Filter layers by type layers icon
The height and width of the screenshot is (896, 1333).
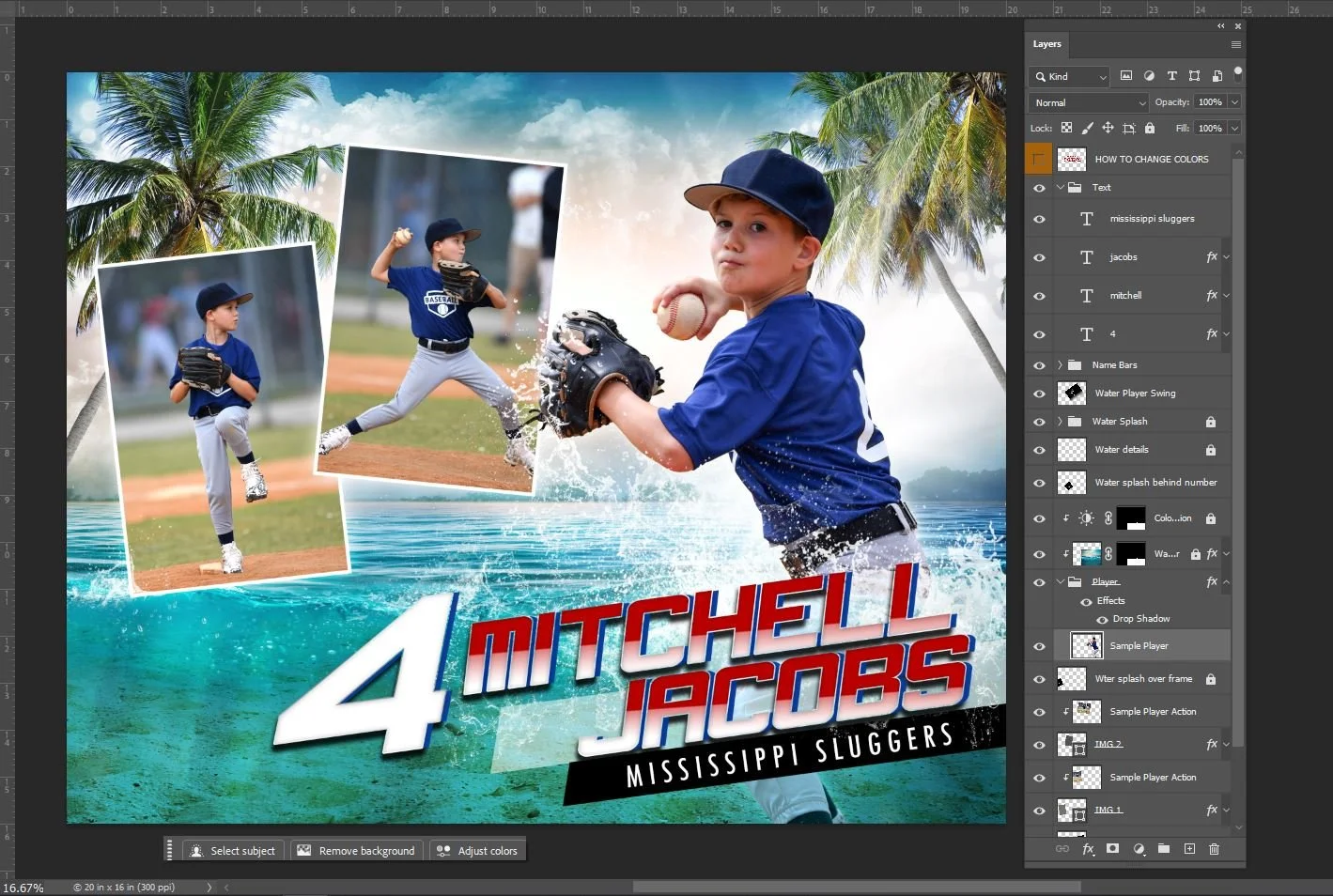pyautogui.click(x=1171, y=76)
